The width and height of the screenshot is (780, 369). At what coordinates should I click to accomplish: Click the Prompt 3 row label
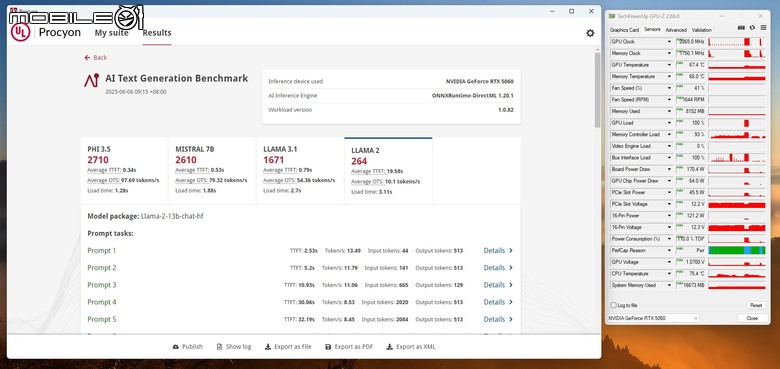pyautogui.click(x=101, y=285)
